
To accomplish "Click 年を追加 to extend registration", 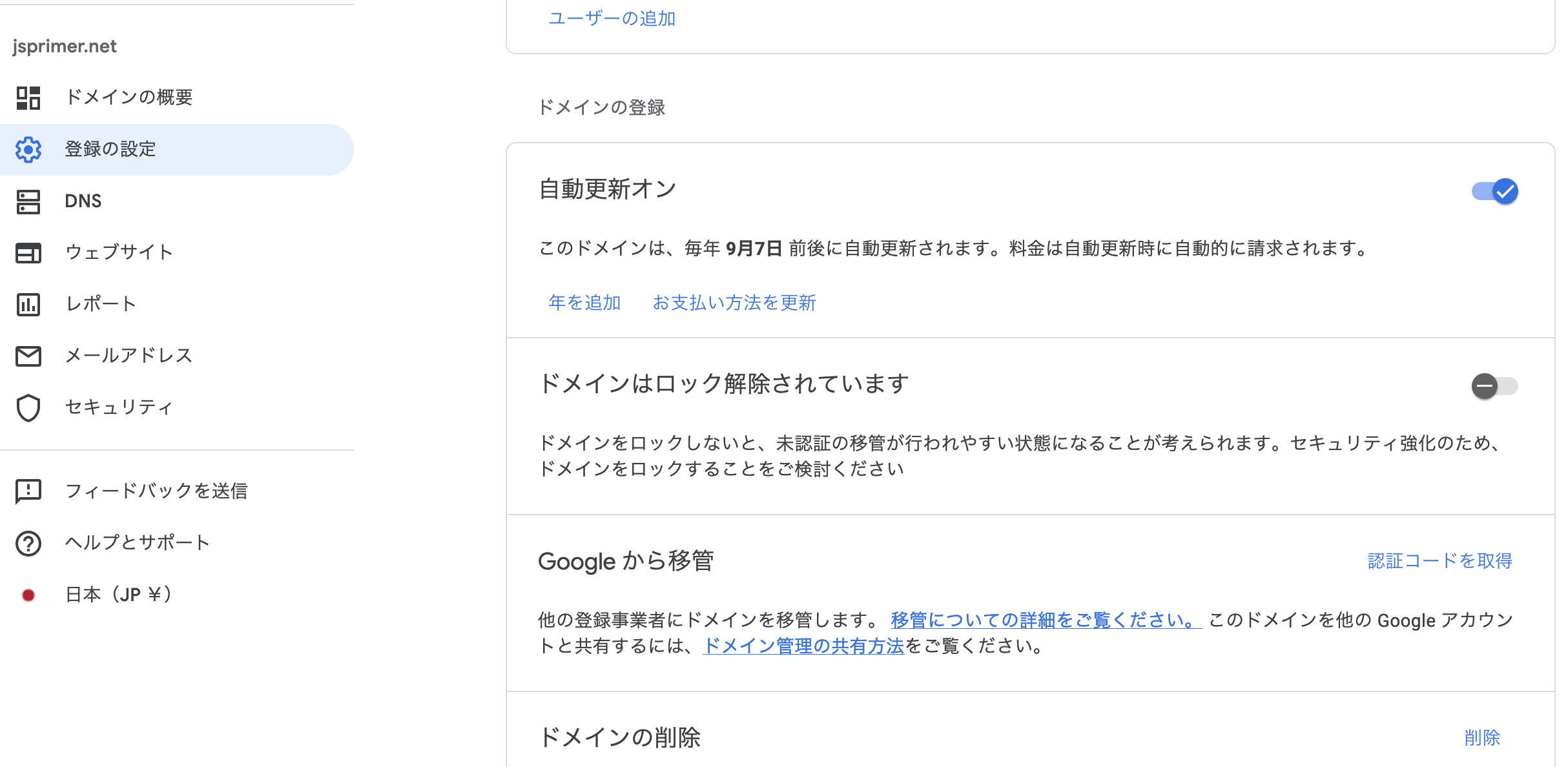I will (x=583, y=303).
